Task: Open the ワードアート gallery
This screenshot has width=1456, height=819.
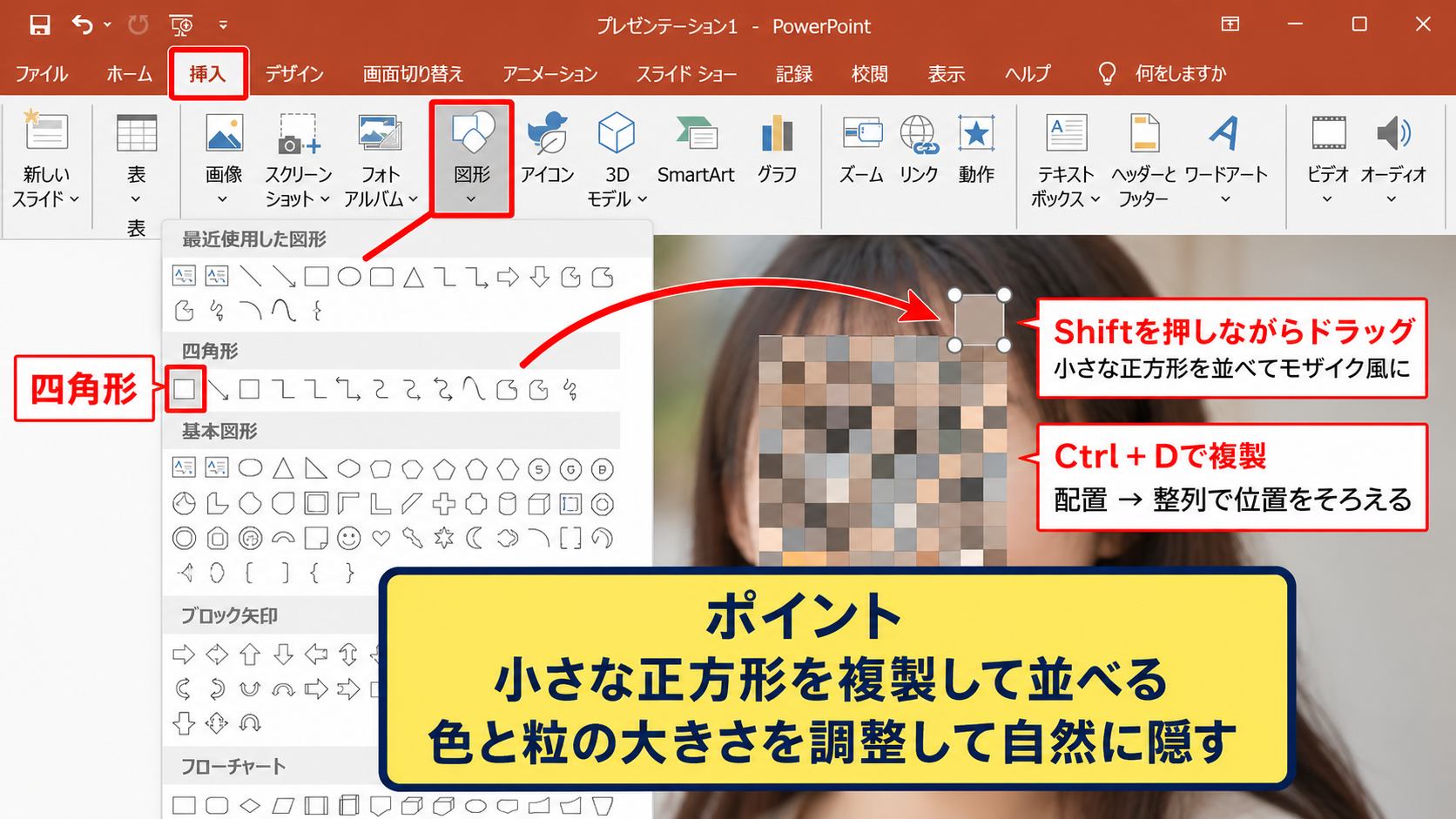Action: pyautogui.click(x=1225, y=160)
